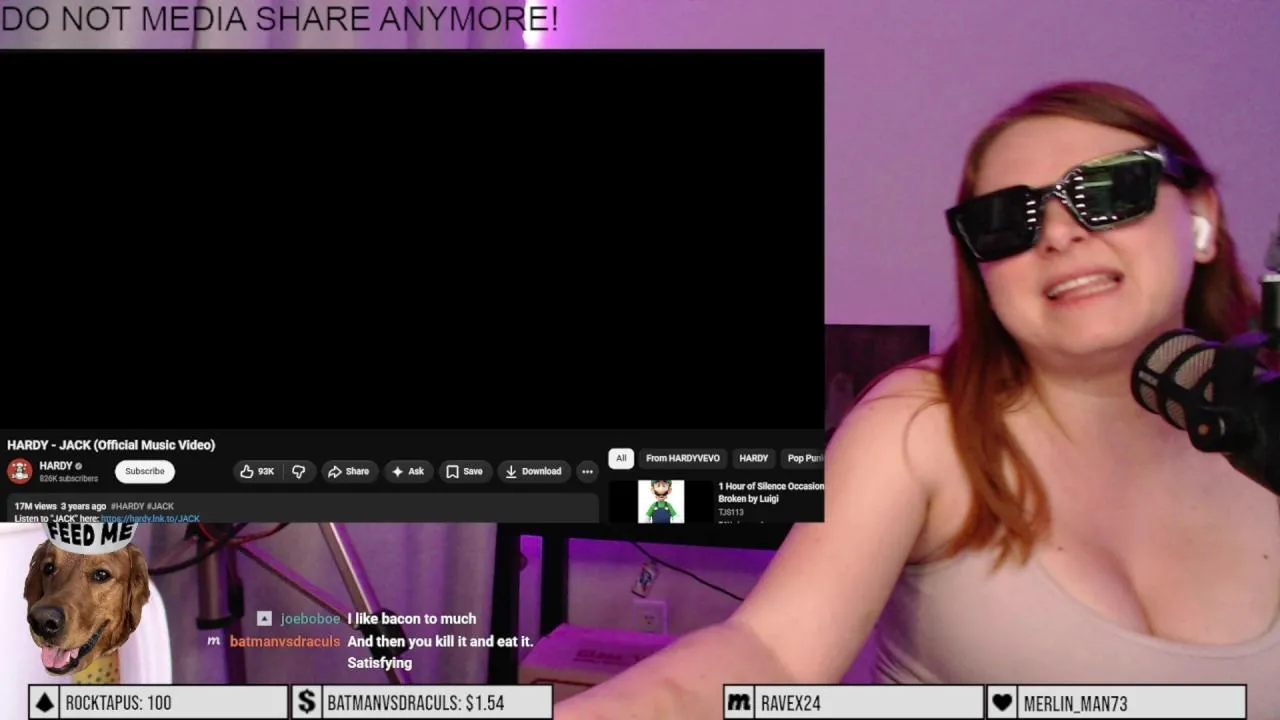Viewport: 1280px width, 720px height.
Task: Save the video to a playlist
Action: (464, 471)
